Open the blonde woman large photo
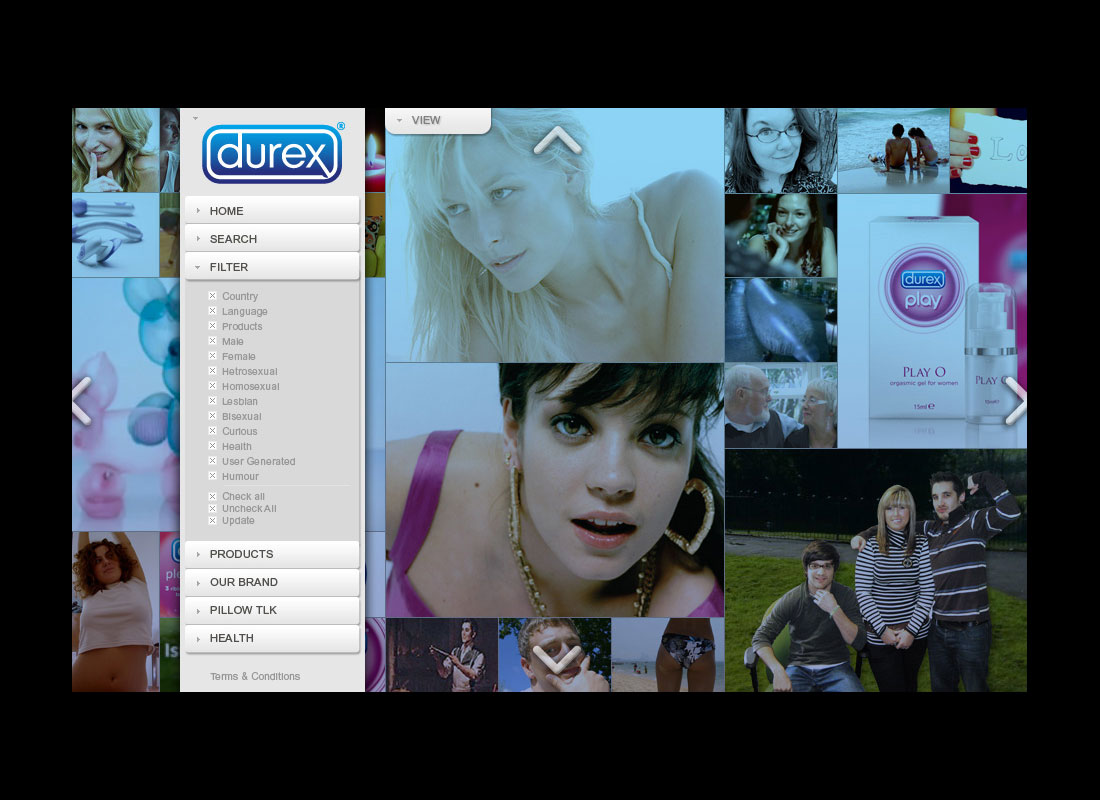The width and height of the screenshot is (1100, 800). coord(555,235)
